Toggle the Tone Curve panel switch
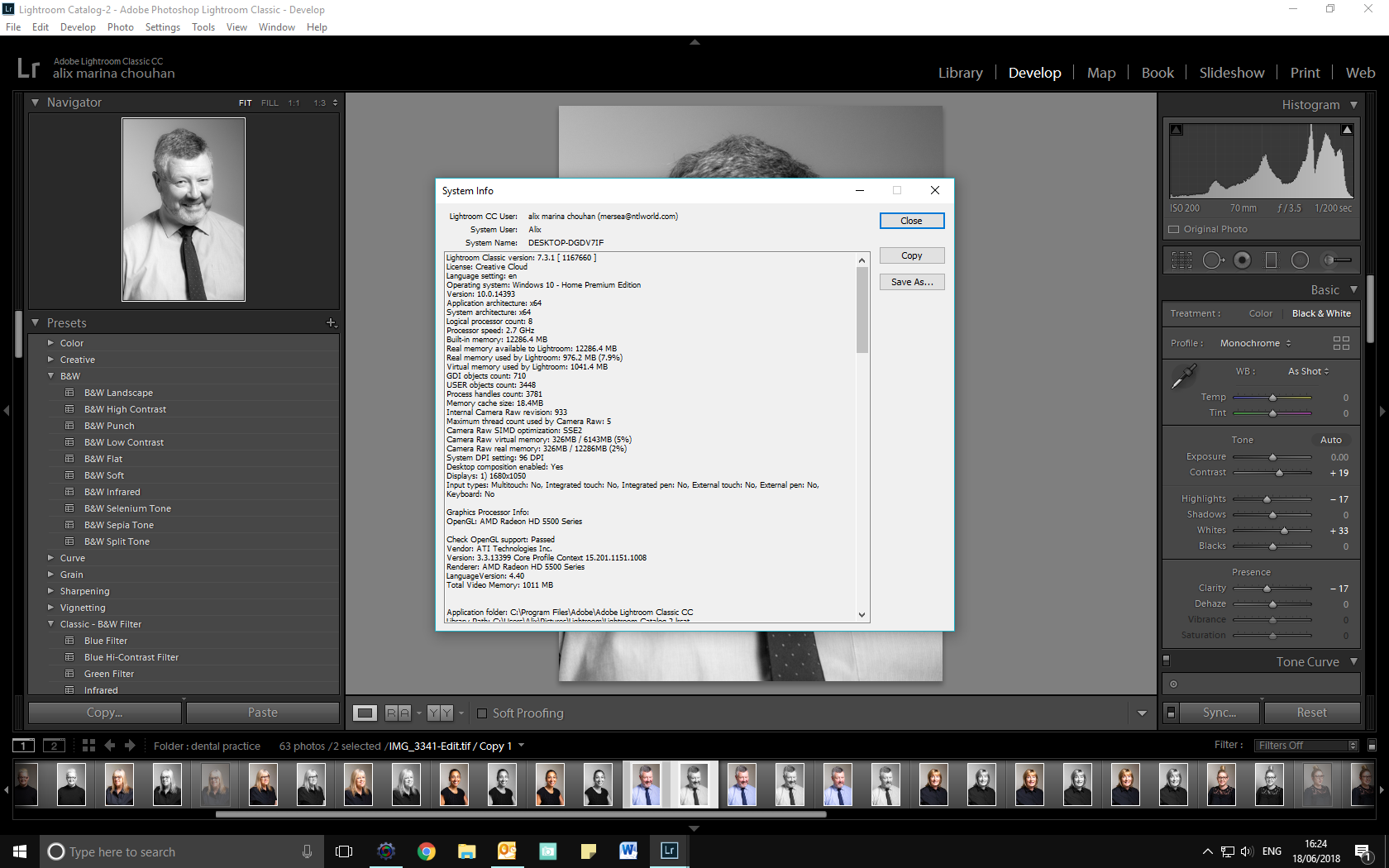 coord(1167,661)
